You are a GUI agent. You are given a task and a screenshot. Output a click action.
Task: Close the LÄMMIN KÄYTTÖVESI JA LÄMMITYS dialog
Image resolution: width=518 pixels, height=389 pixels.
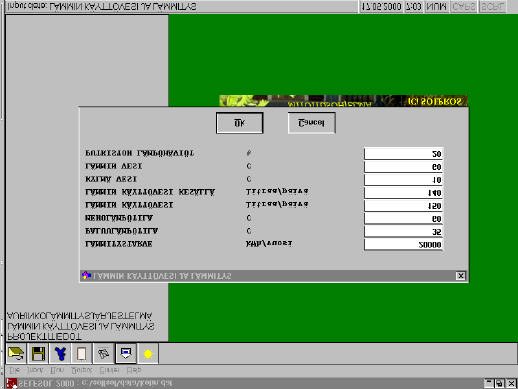click(461, 276)
